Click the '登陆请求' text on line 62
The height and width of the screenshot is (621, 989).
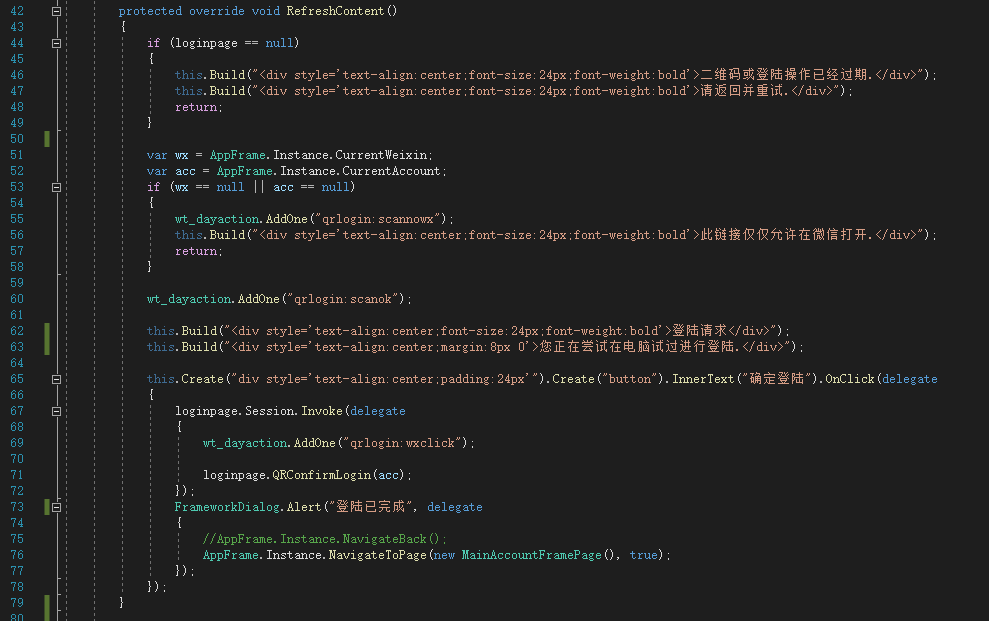coord(699,330)
